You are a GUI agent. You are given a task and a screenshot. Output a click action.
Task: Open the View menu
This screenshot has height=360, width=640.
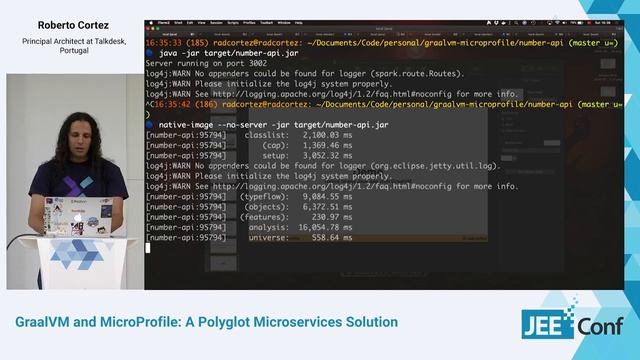202,23
